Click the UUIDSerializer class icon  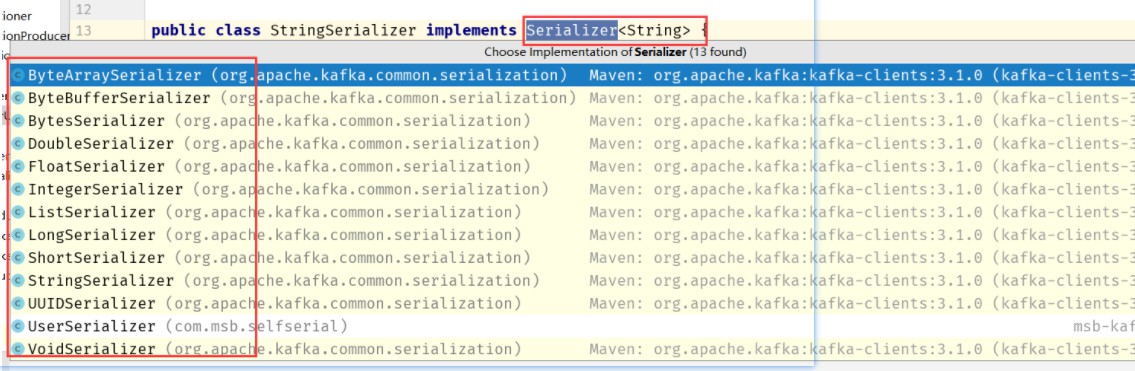click(18, 304)
